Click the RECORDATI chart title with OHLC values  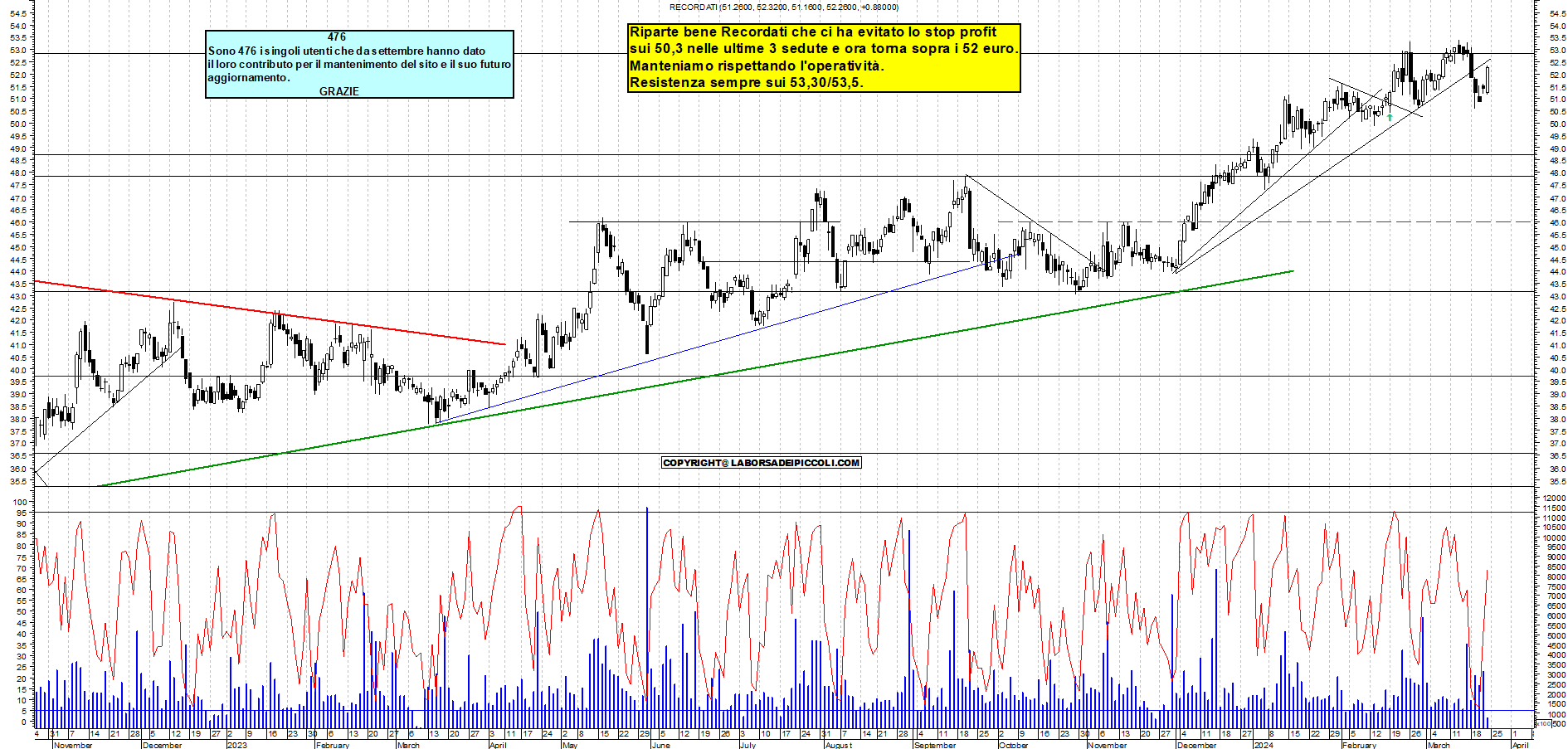[783, 7]
